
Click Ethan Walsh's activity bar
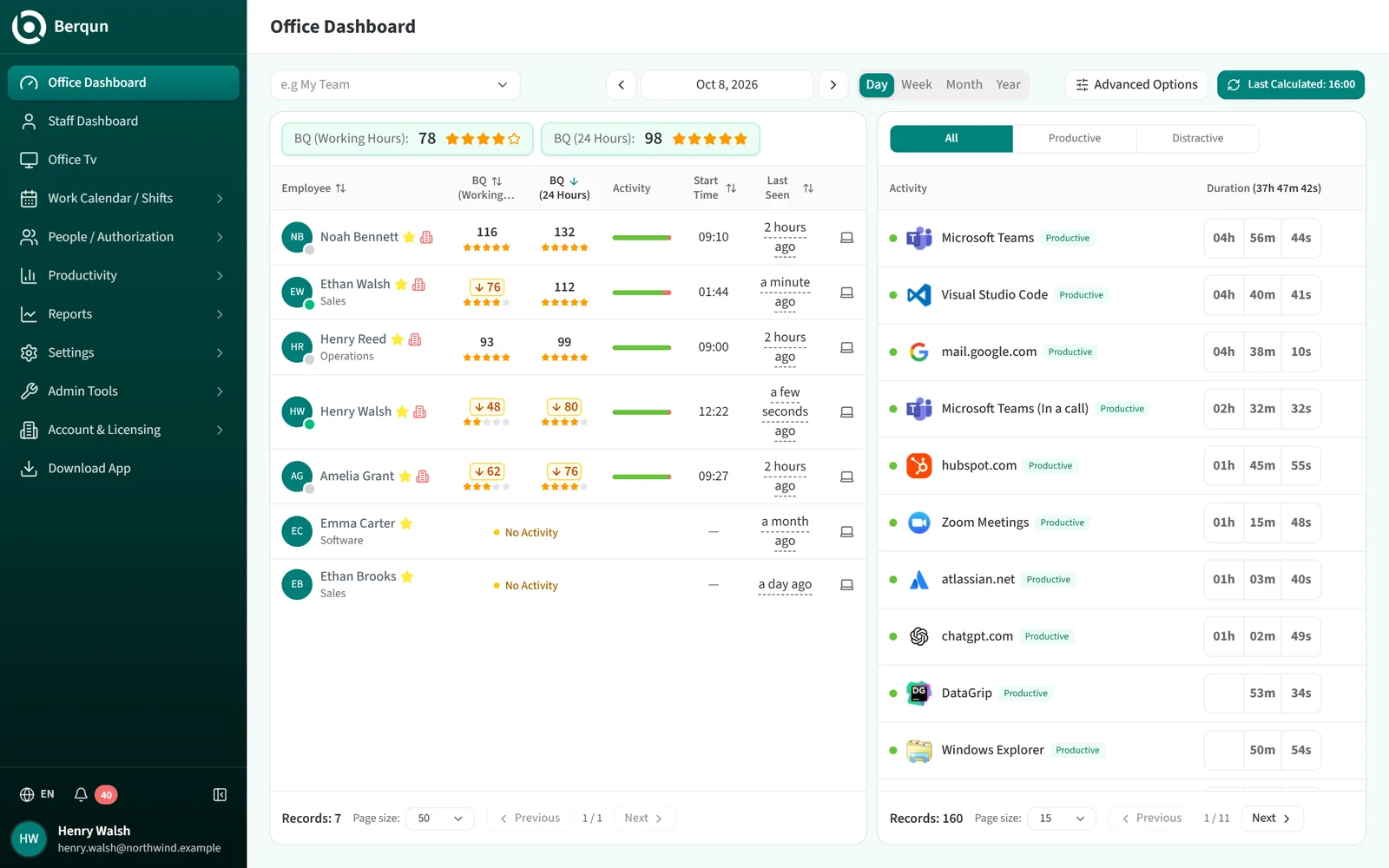(x=642, y=293)
